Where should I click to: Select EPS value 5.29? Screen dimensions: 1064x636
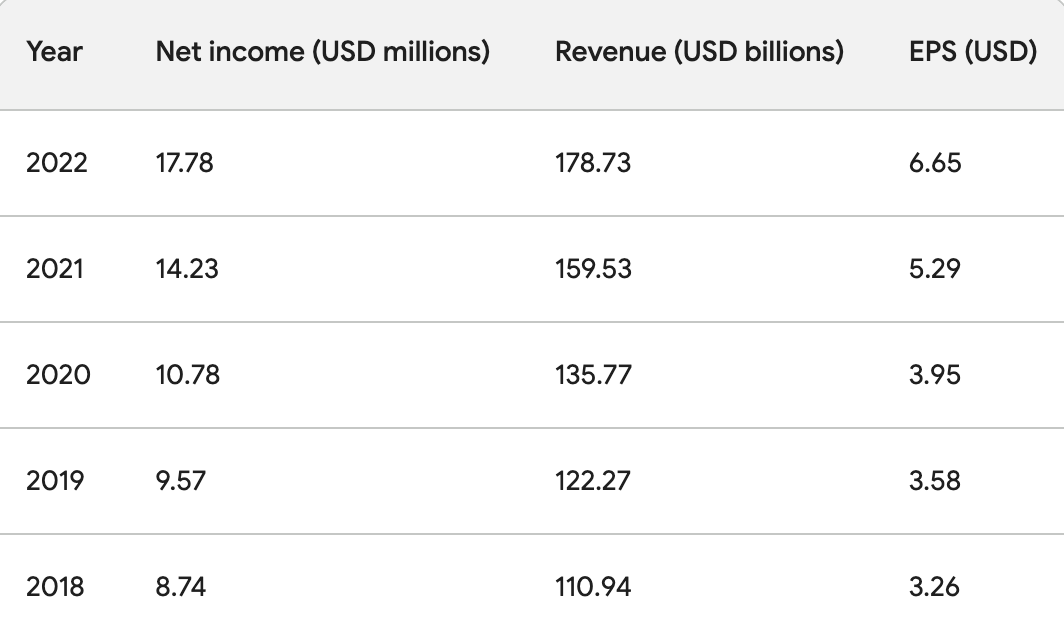pyautogui.click(x=935, y=269)
